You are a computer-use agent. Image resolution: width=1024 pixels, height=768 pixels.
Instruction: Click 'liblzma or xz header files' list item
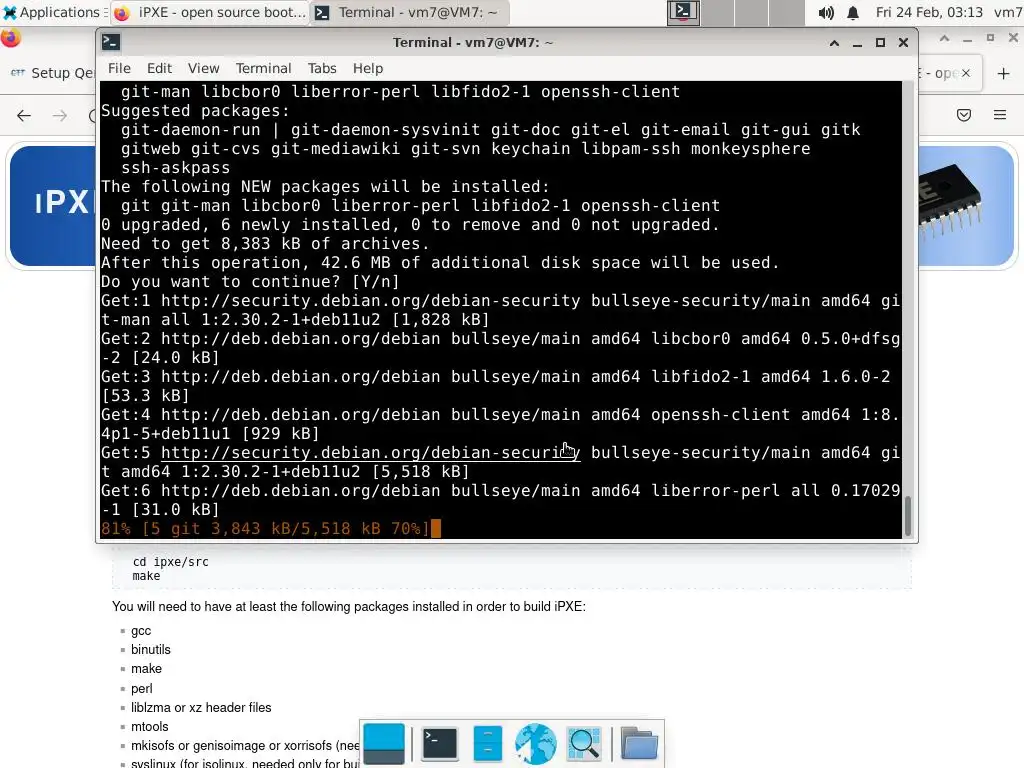point(201,707)
